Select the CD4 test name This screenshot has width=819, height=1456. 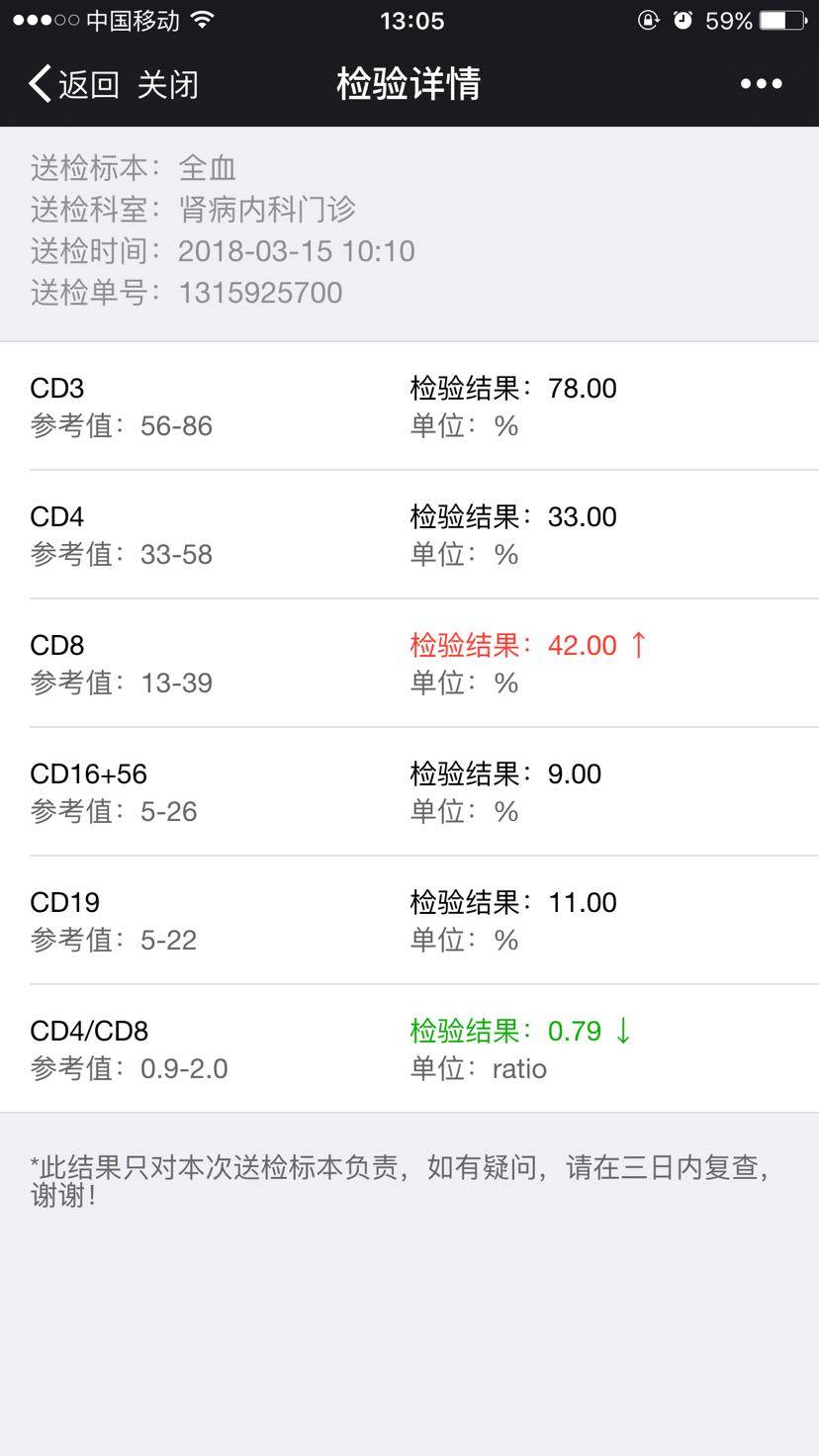click(57, 516)
